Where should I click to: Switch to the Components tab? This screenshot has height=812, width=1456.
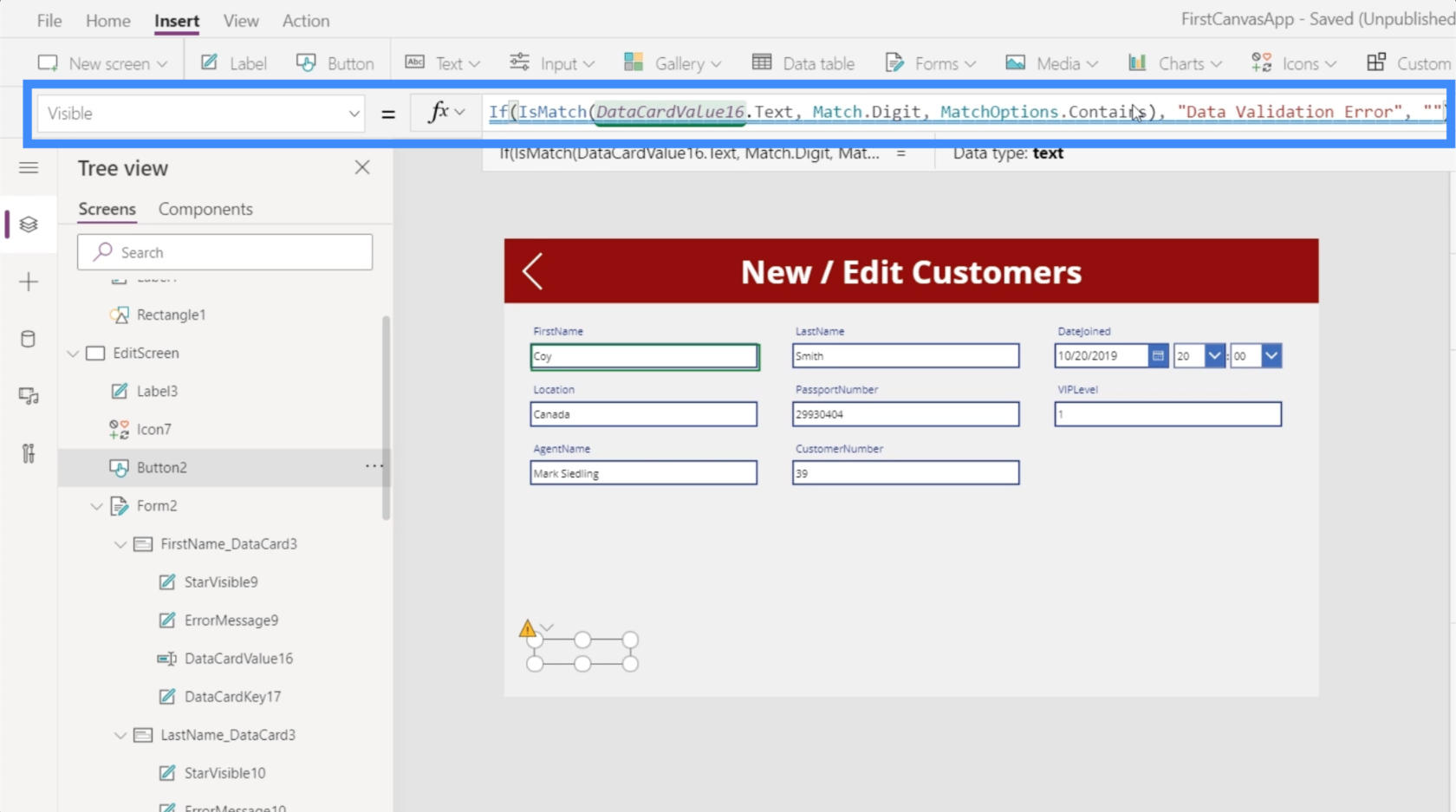coord(205,209)
